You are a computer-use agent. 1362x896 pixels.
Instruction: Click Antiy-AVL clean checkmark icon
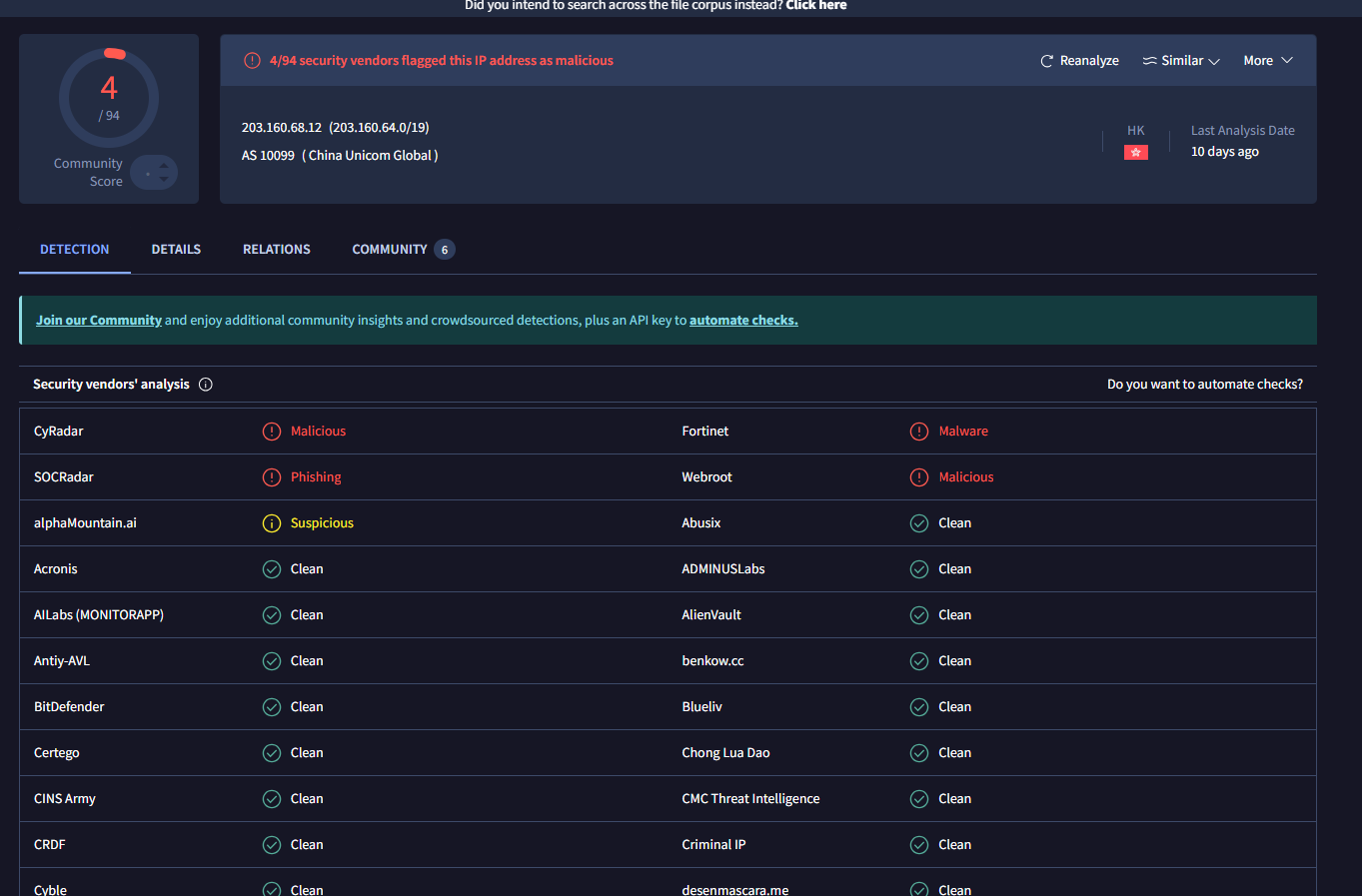[x=272, y=661]
